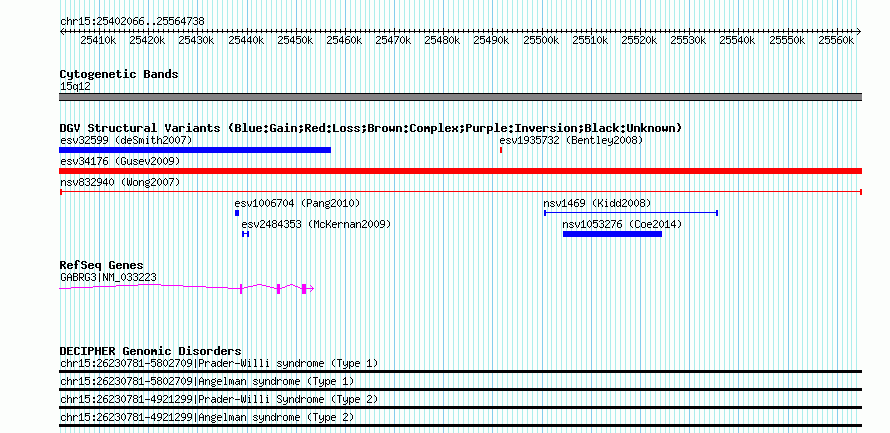Open the esv1006704 (Pang2010) label
Image resolution: width=890 pixels, height=433 pixels.
point(297,203)
